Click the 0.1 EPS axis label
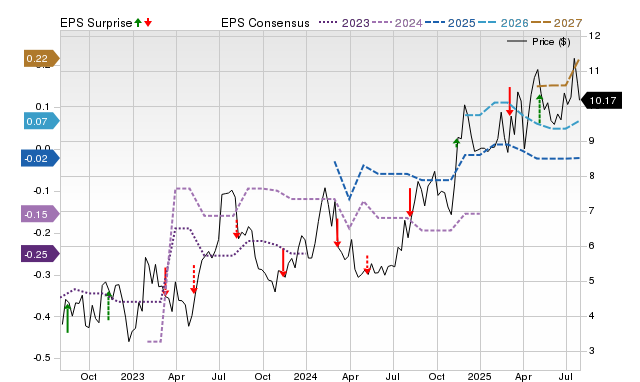This screenshot has height=382, width=640. (42, 107)
